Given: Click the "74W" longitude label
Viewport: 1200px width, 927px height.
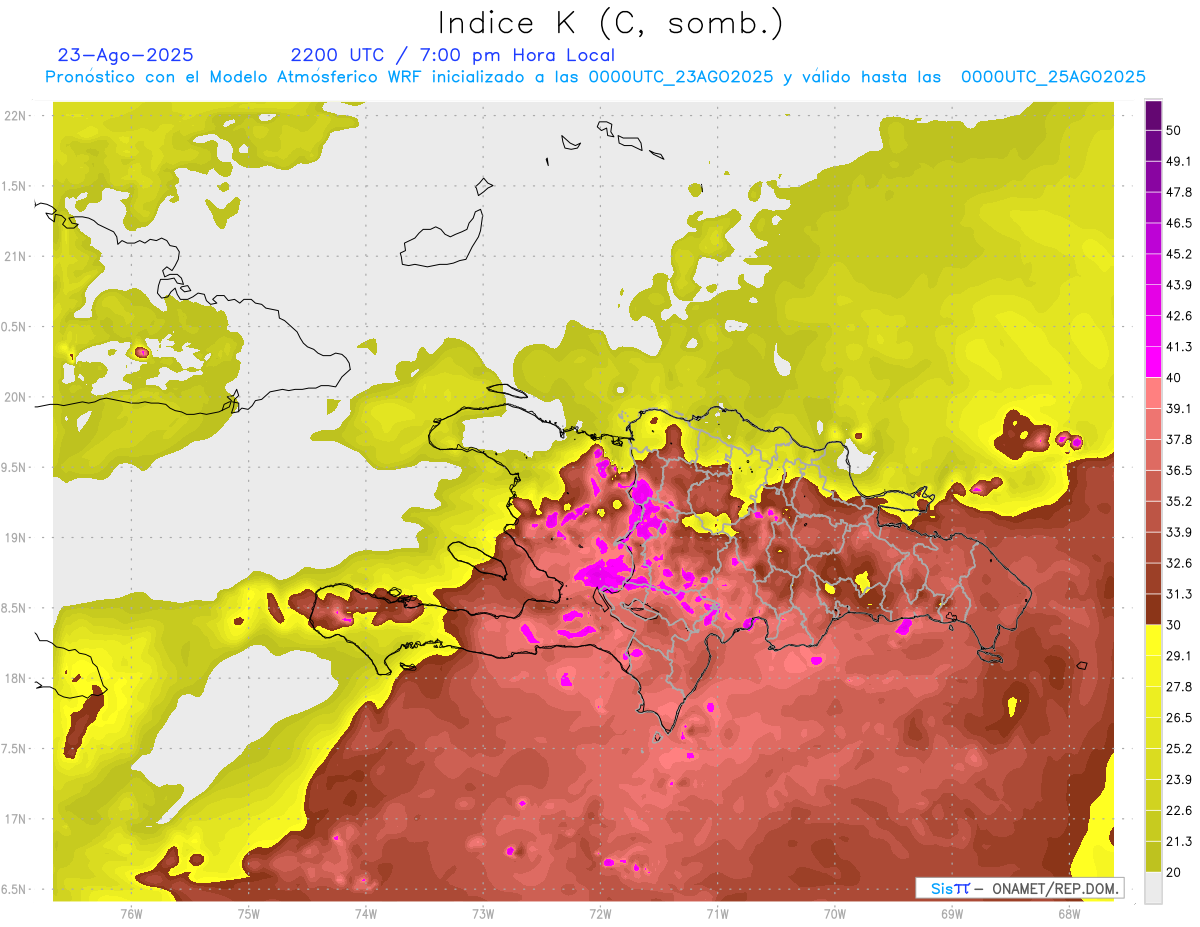Looking at the screenshot, I should click(x=366, y=913).
